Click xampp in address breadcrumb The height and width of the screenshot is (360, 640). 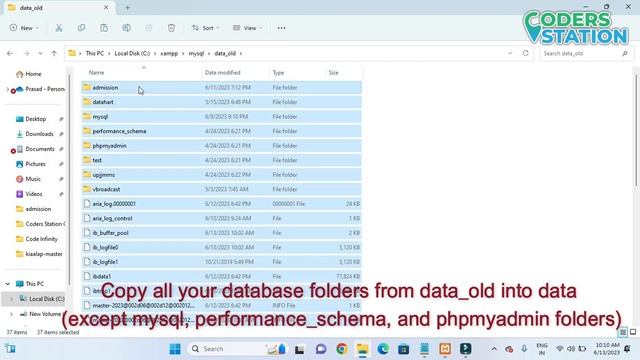(169, 53)
